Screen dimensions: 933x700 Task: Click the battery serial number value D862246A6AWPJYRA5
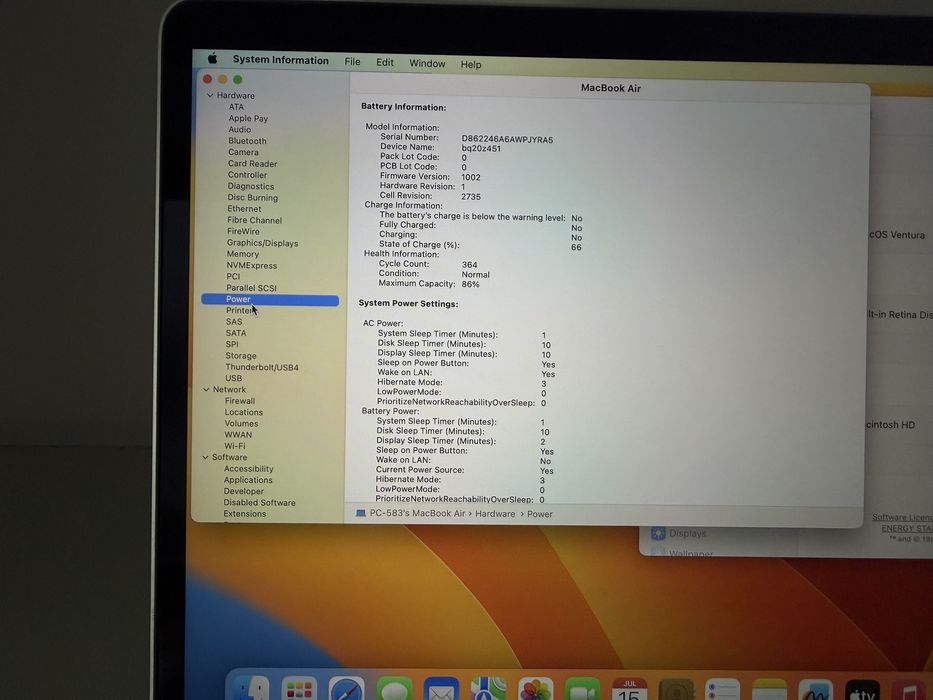[507, 139]
